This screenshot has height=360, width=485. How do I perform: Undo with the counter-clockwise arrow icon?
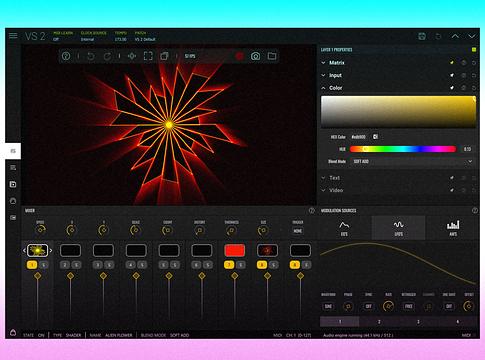click(91, 56)
